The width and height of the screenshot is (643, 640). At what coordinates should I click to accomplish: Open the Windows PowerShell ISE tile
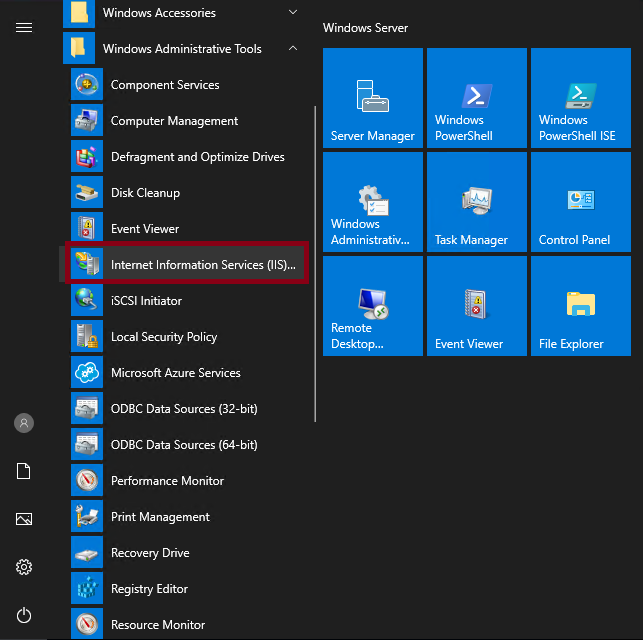[581, 98]
